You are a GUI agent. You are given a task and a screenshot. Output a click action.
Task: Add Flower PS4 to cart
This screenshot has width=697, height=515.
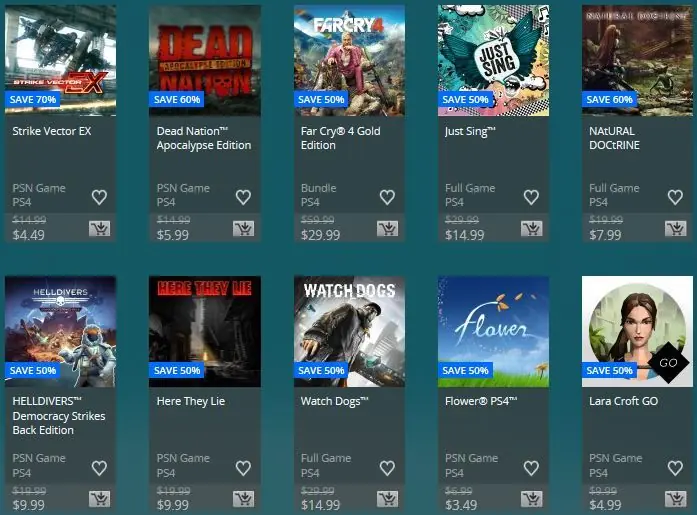coord(532,499)
